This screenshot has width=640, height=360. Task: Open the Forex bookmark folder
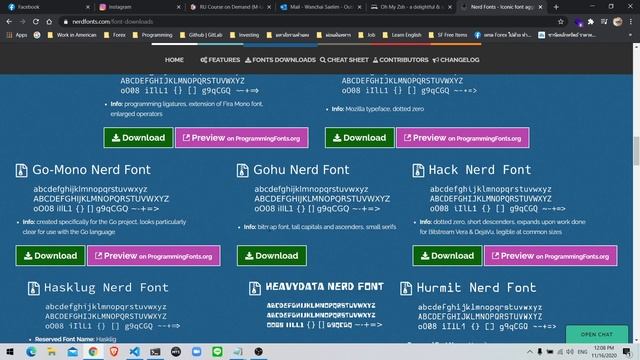point(115,35)
